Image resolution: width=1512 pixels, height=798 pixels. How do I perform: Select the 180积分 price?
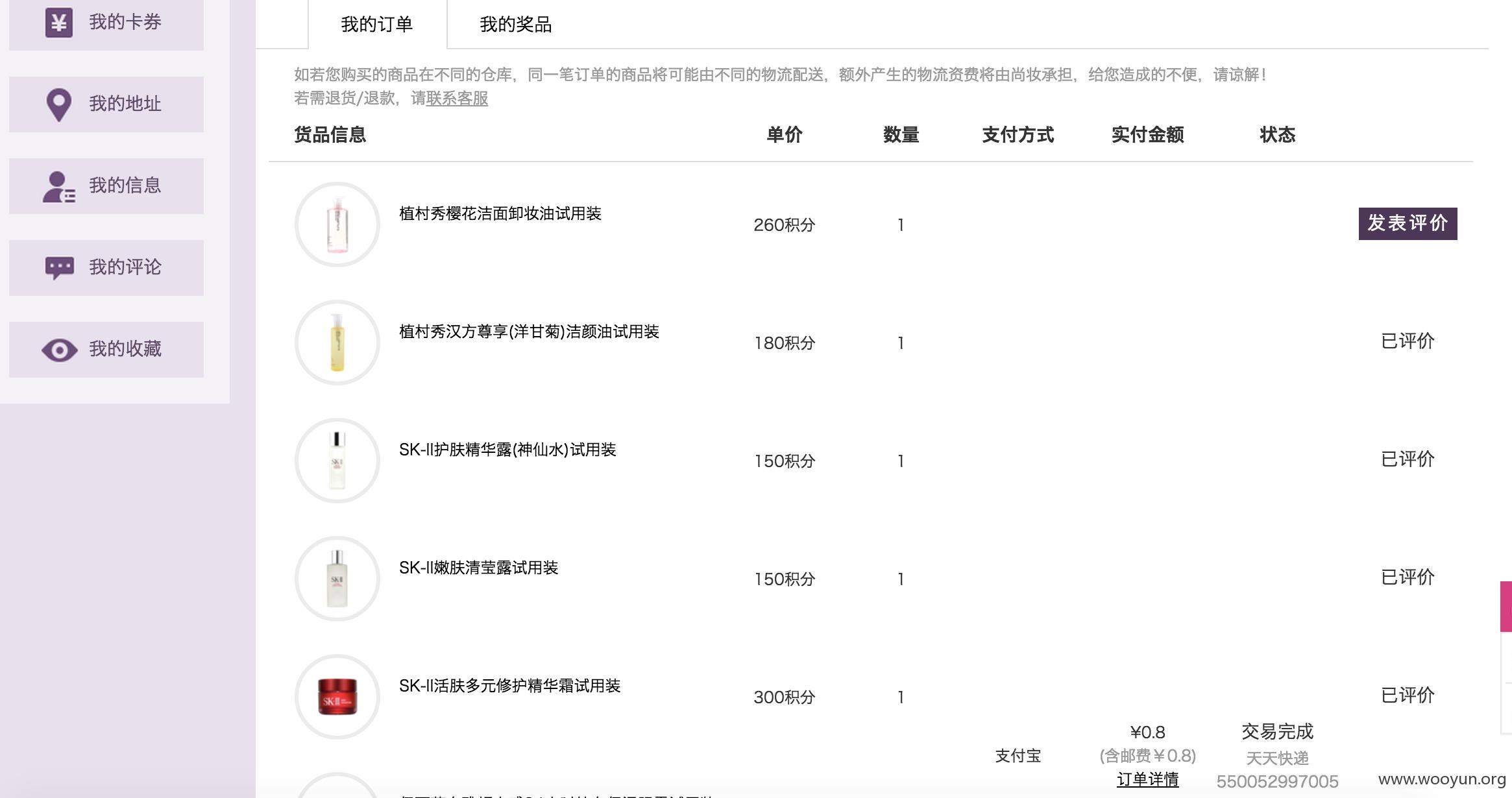[784, 343]
